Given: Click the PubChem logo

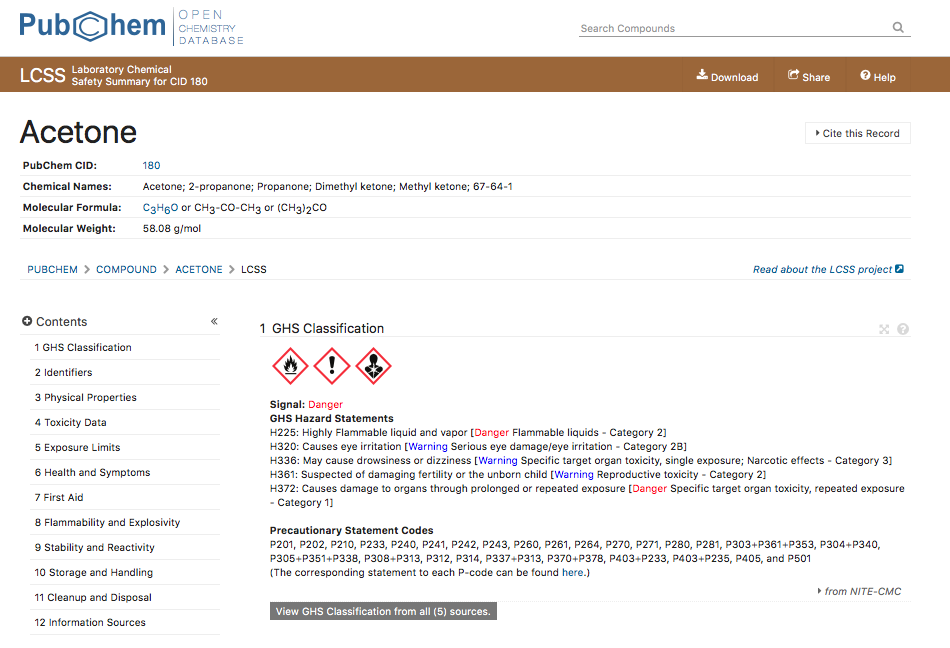Looking at the screenshot, I should coord(92,25).
